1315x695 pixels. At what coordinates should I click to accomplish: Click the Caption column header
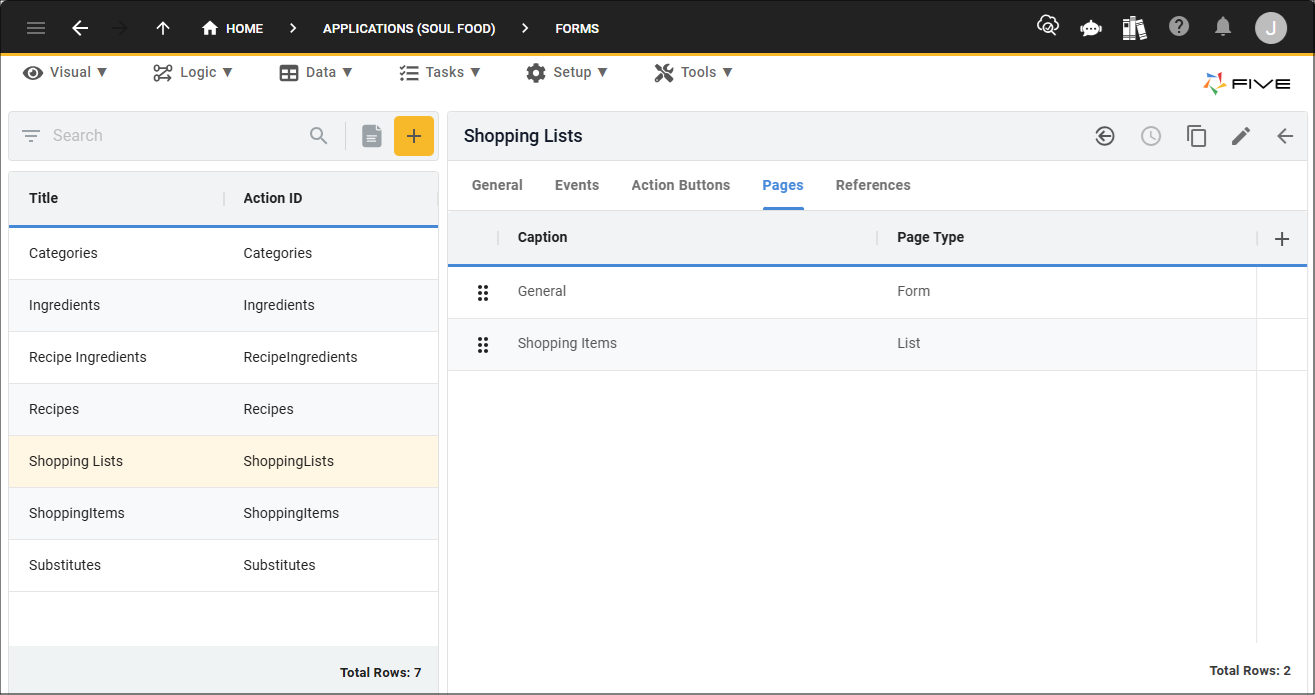[x=543, y=237]
